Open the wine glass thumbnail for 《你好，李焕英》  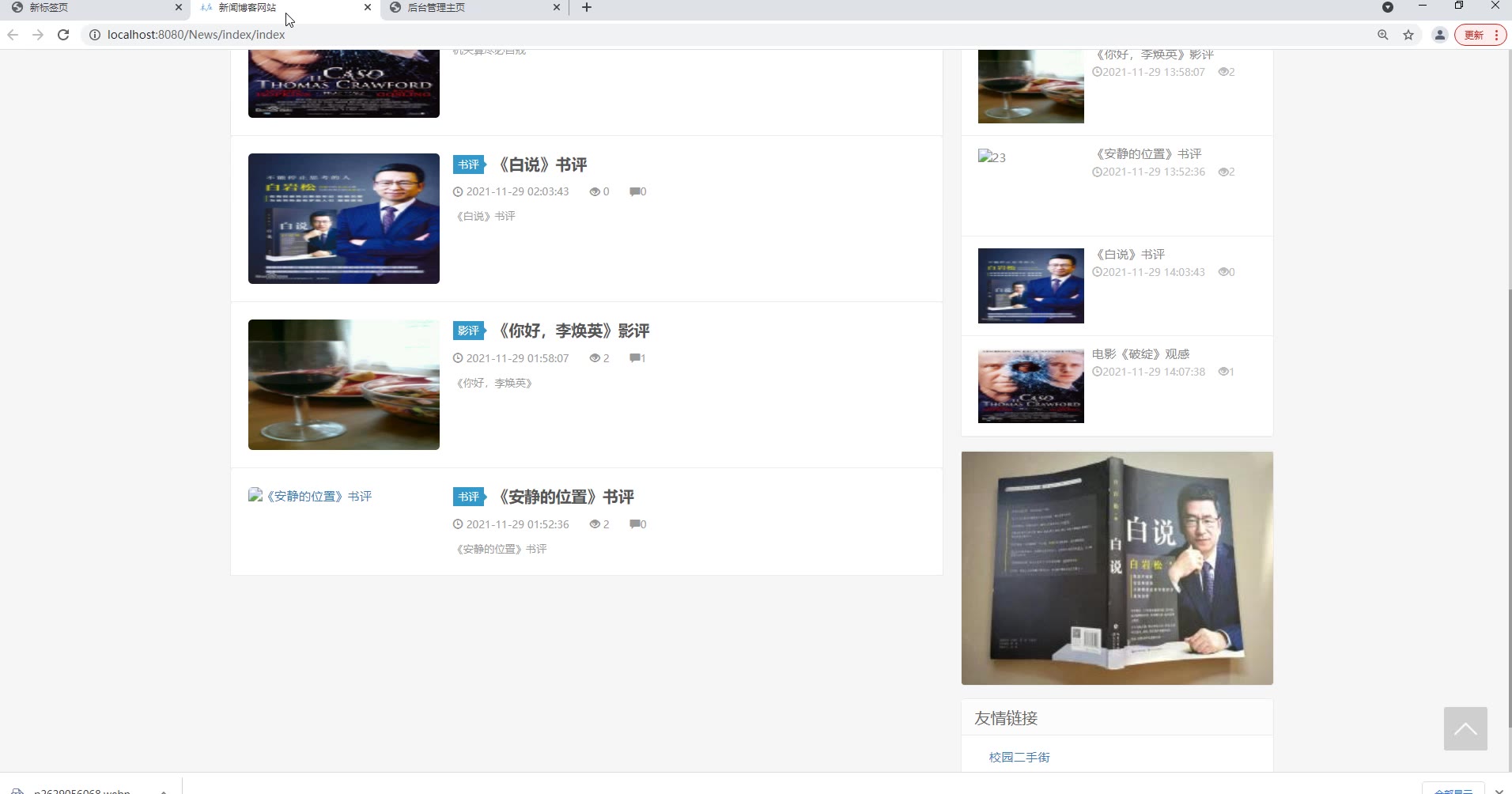[344, 384]
